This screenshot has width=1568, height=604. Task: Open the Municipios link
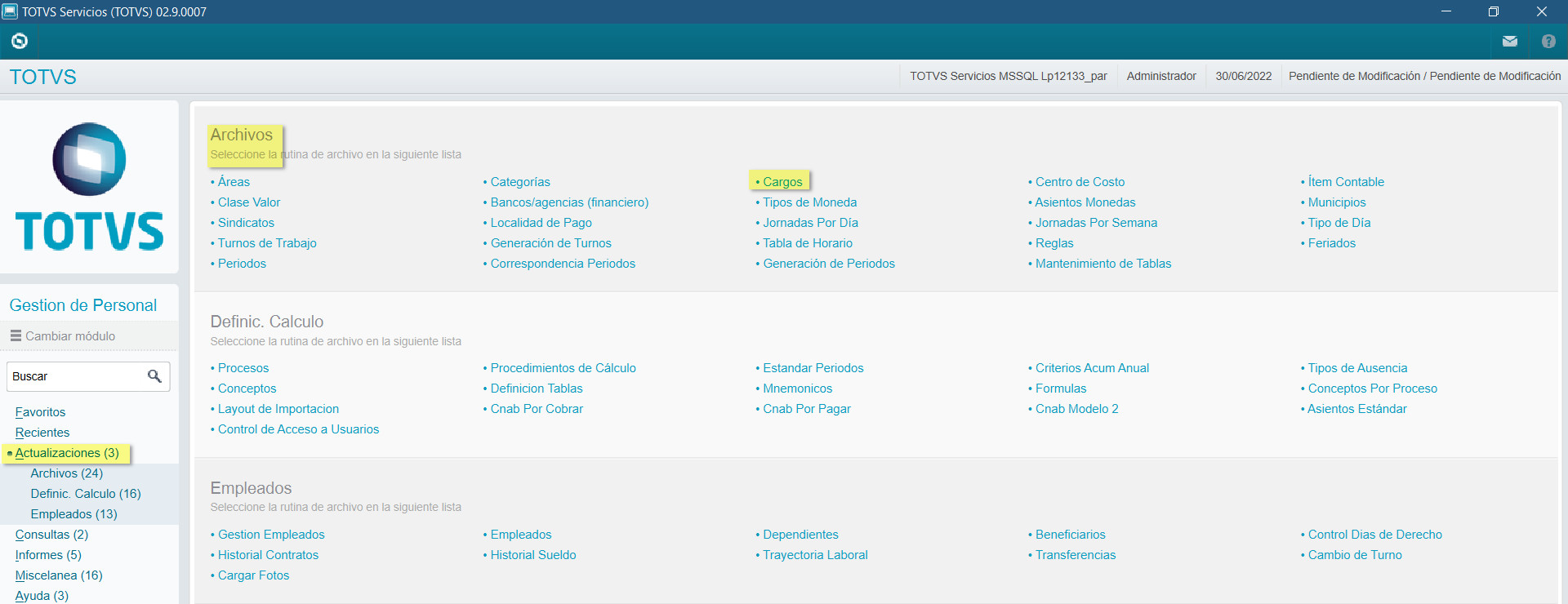click(x=1337, y=202)
